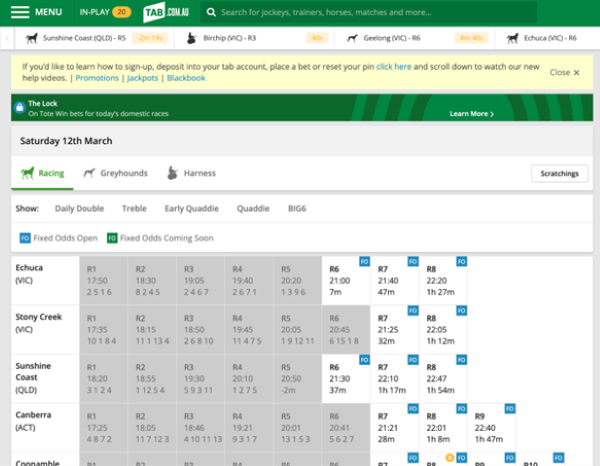
Task: Open Echuca R1 17:50 result
Action: pyautogui.click(x=103, y=280)
